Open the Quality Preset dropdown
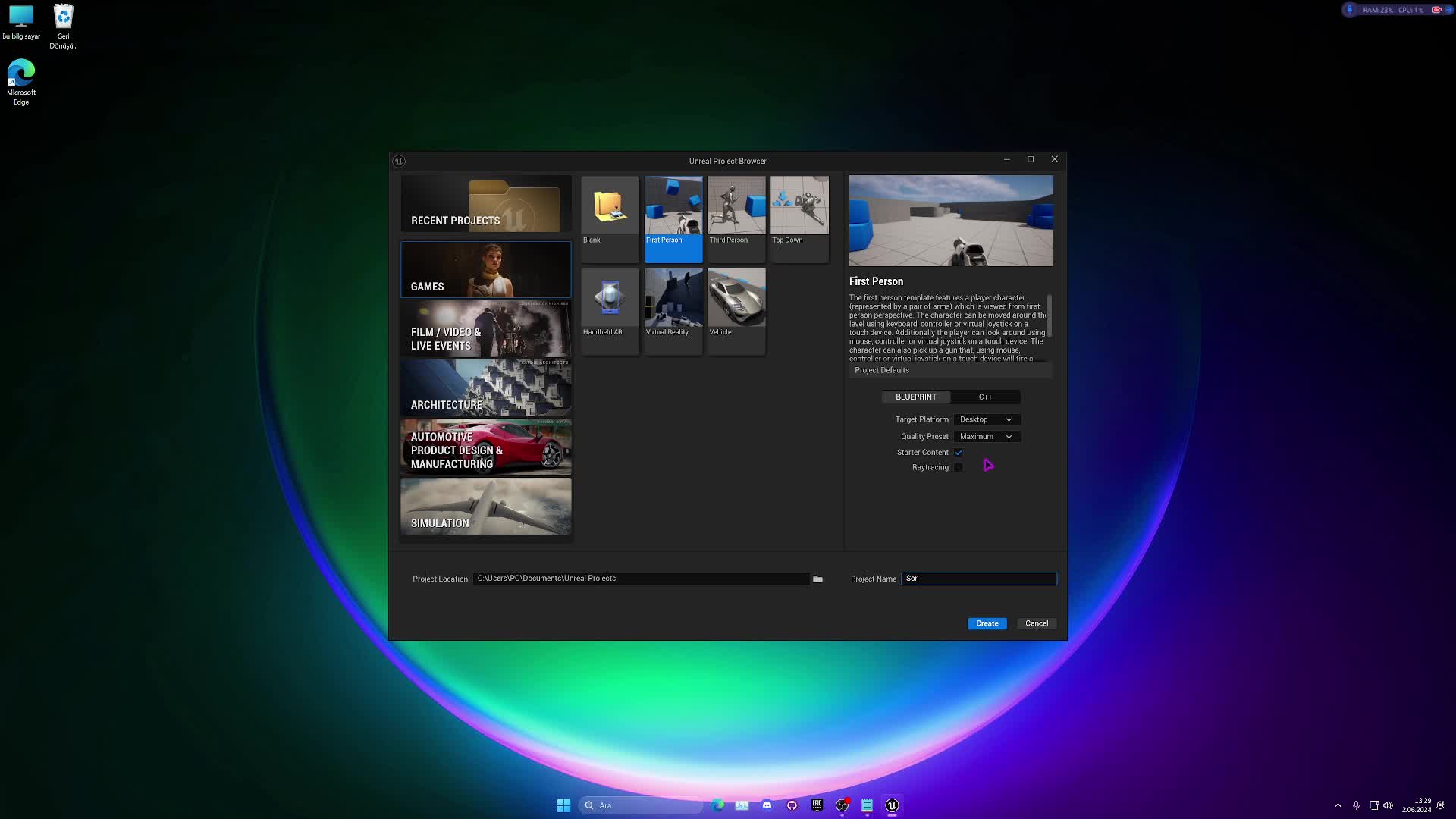Image resolution: width=1456 pixels, height=819 pixels. click(x=986, y=437)
